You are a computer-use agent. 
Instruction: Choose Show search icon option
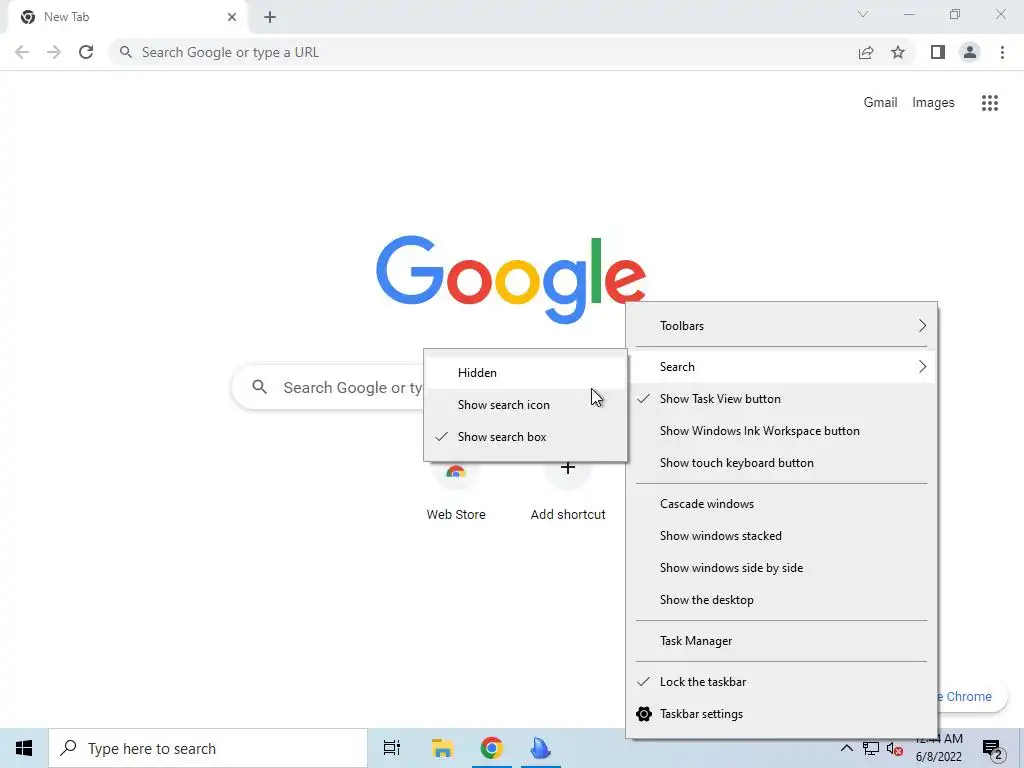click(526, 405)
